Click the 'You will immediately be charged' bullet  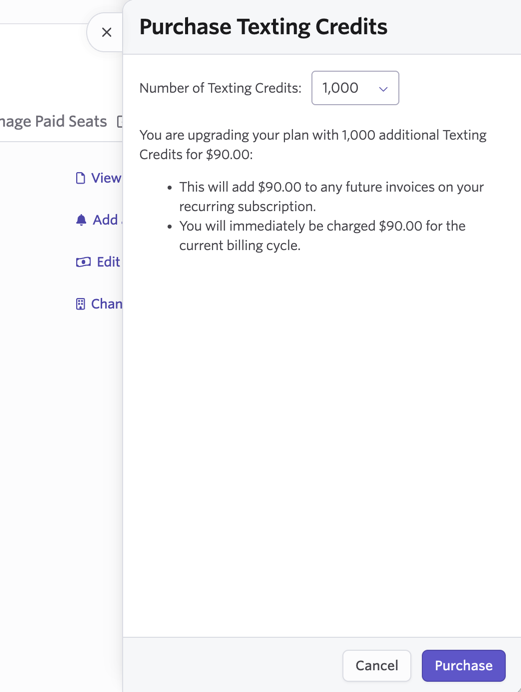pyautogui.click(x=322, y=236)
